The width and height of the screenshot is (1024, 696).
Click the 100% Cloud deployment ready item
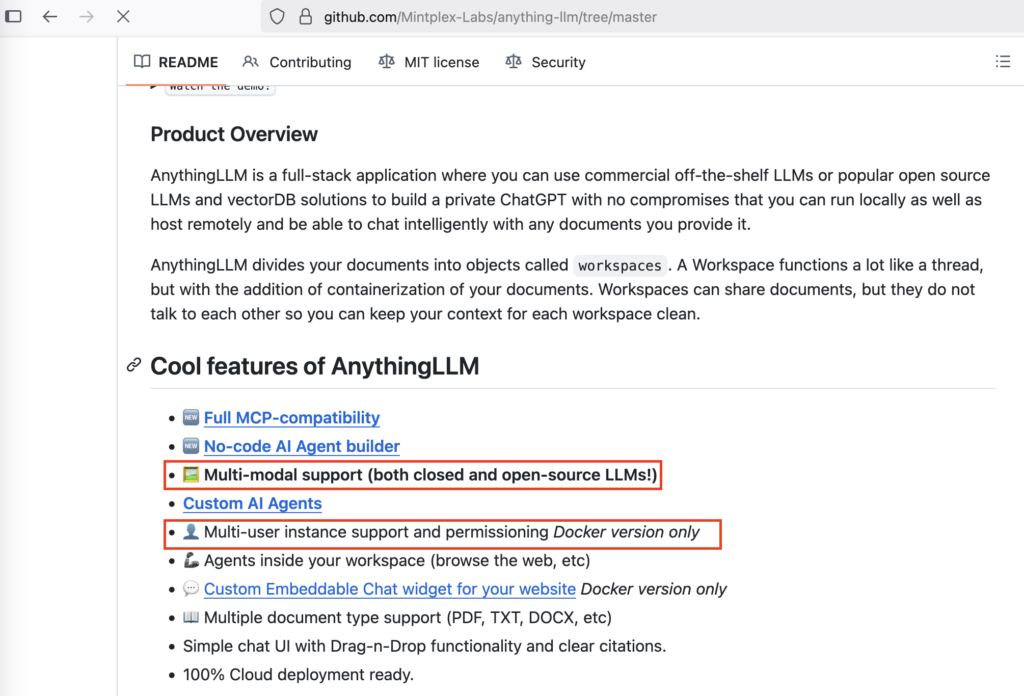pos(298,675)
